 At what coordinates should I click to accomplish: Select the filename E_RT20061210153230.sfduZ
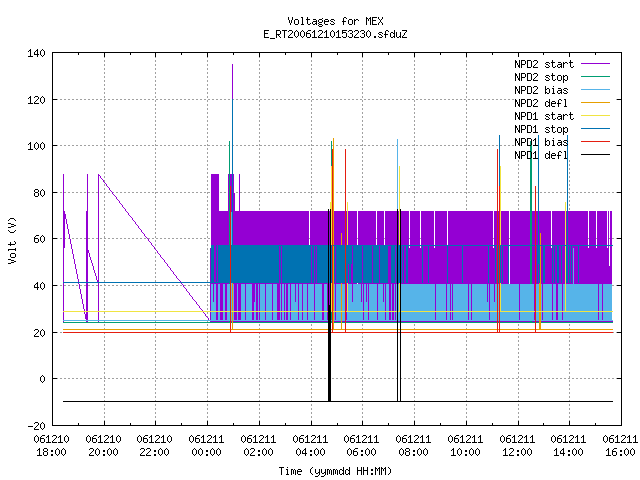[335, 34]
